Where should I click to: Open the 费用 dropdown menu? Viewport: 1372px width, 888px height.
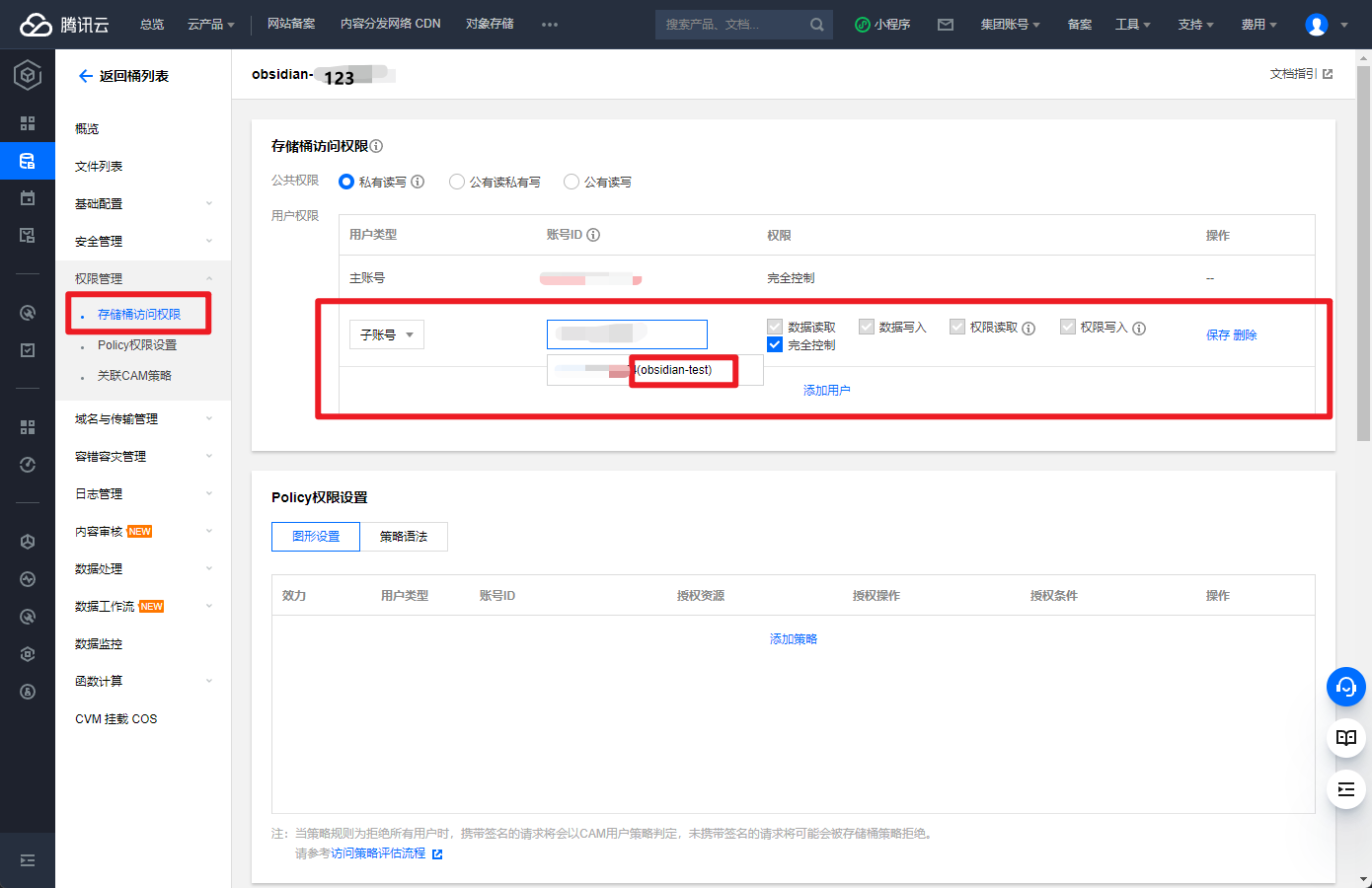pos(1258,25)
